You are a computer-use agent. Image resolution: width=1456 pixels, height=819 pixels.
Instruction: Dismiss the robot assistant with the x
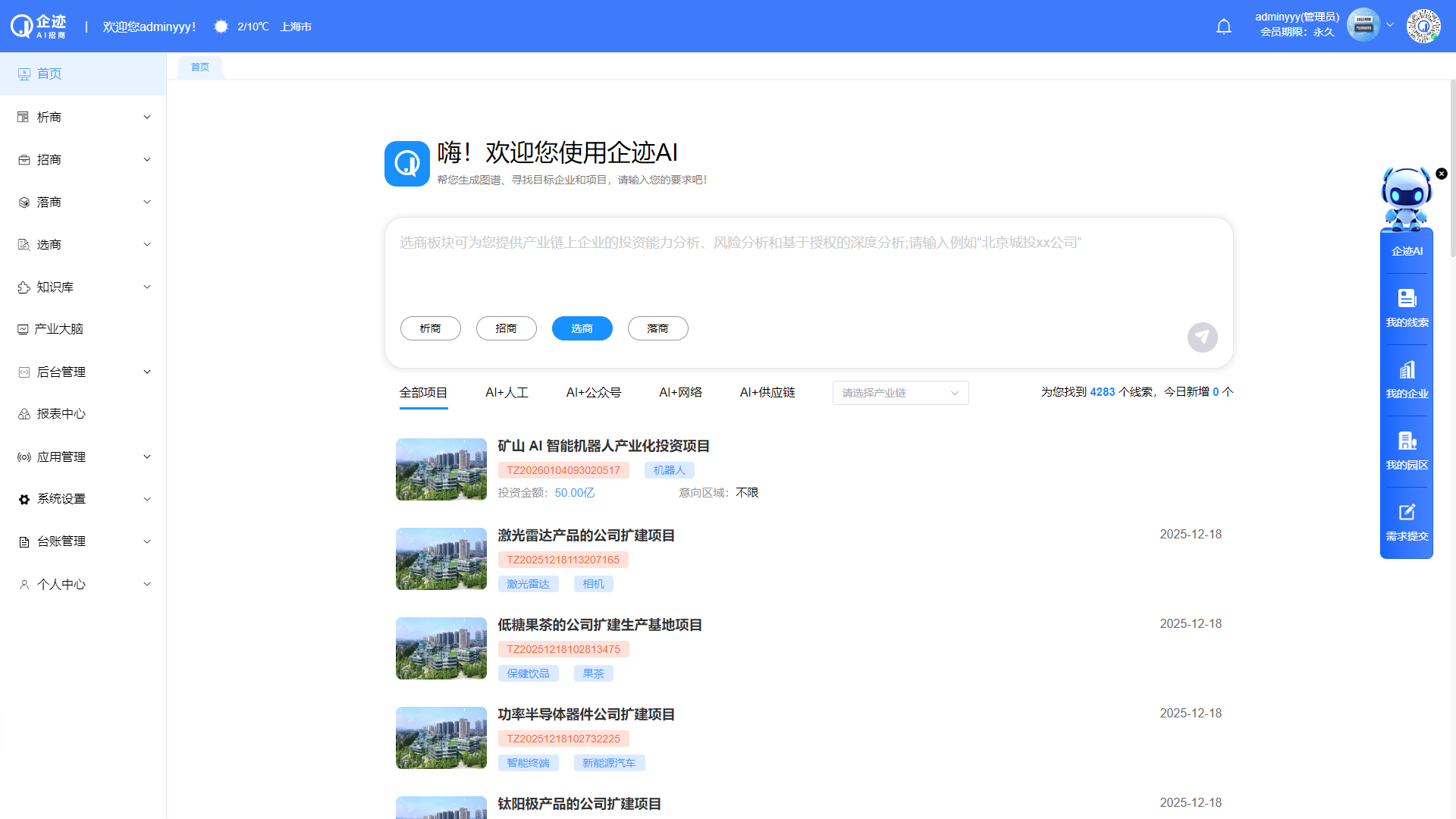pos(1442,174)
